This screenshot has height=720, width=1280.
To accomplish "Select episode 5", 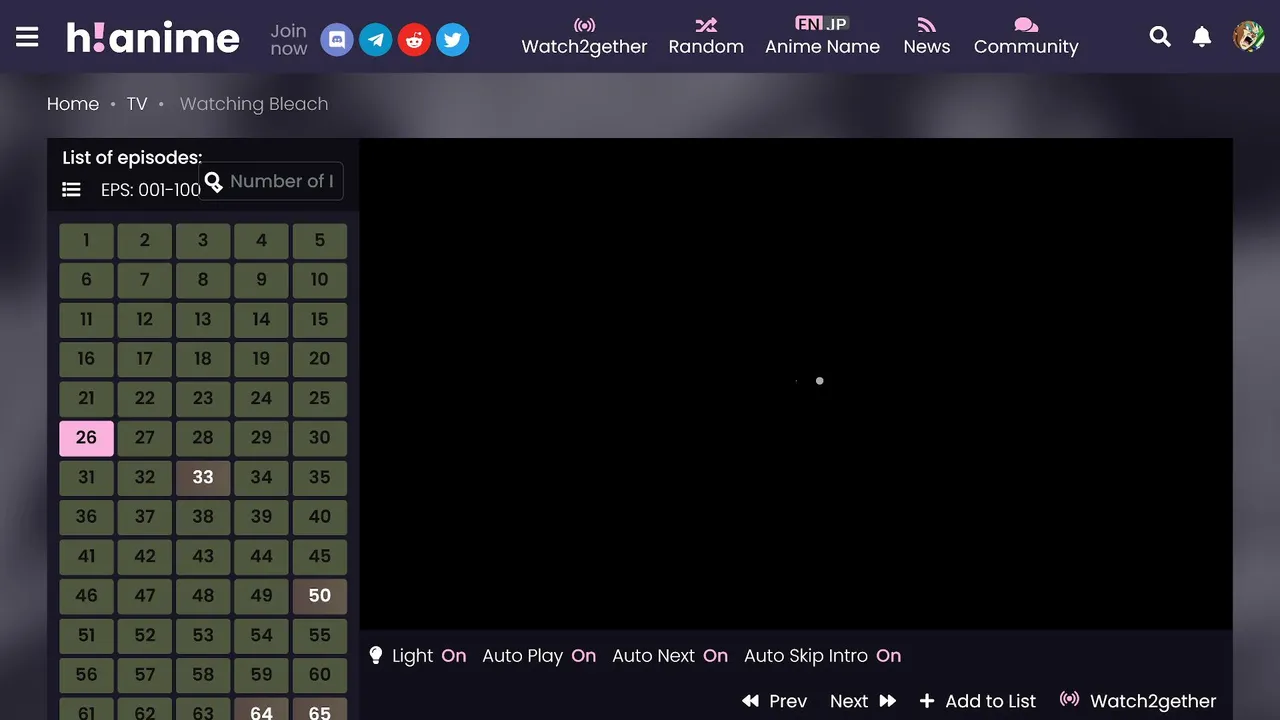I will point(320,240).
